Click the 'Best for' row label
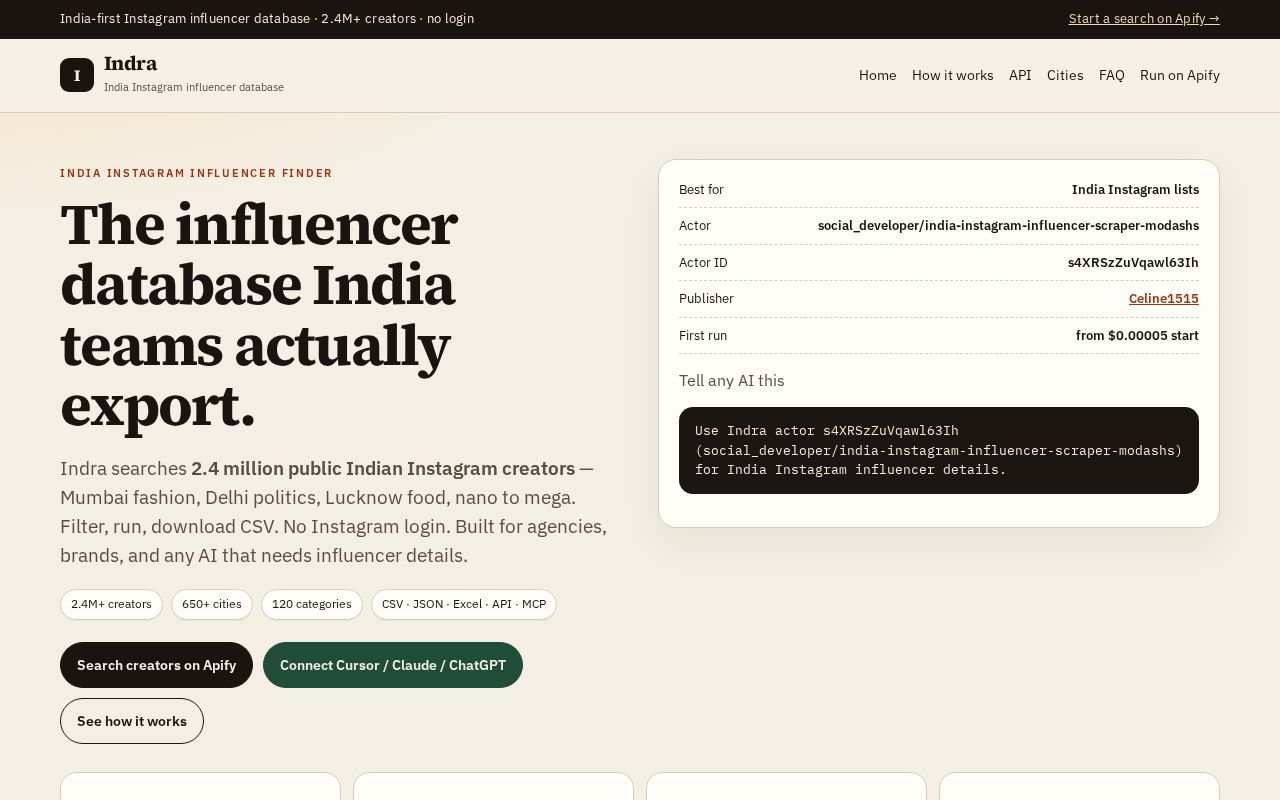This screenshot has width=1280, height=800. point(701,190)
